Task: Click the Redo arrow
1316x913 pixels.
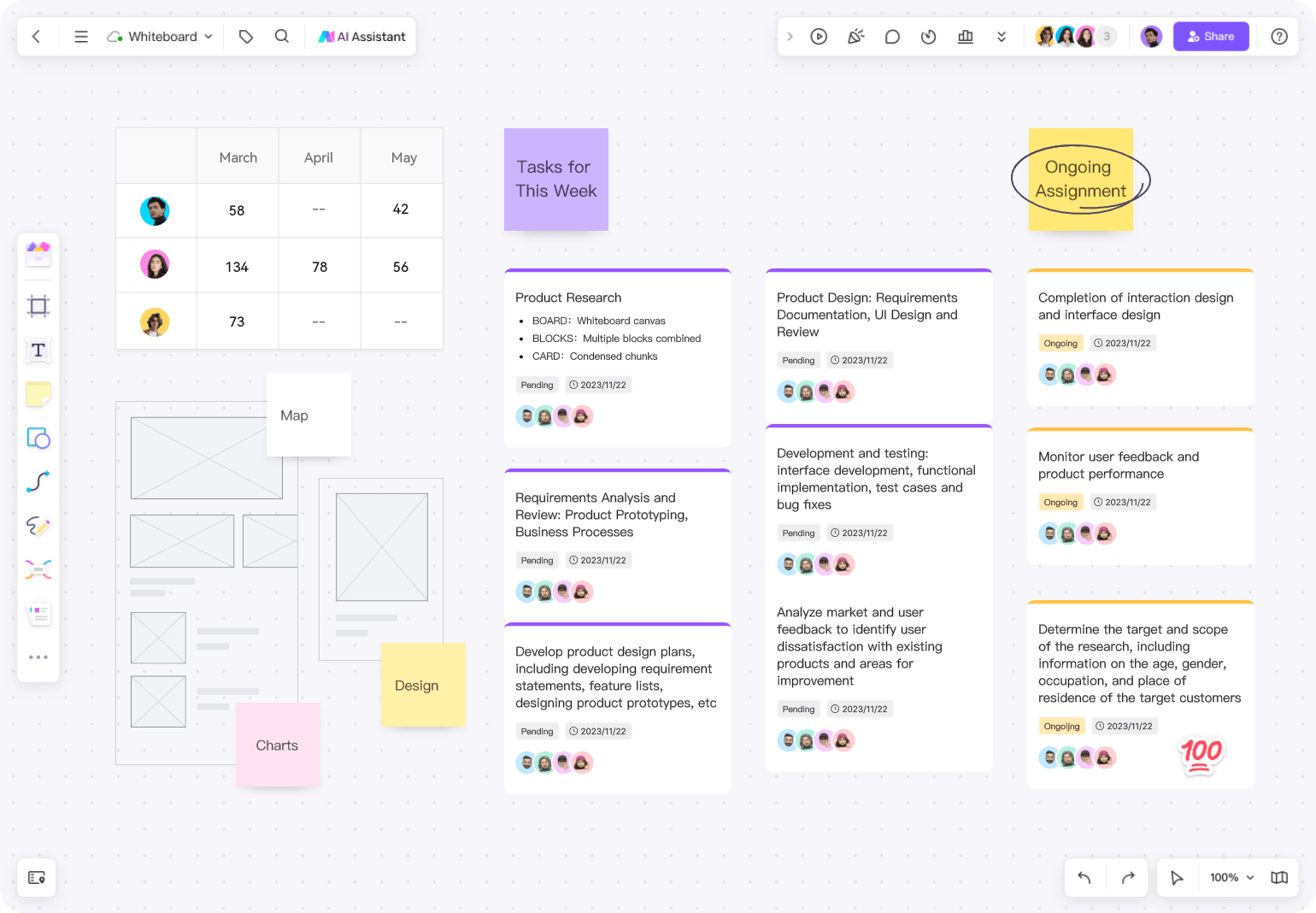Action: [1128, 878]
